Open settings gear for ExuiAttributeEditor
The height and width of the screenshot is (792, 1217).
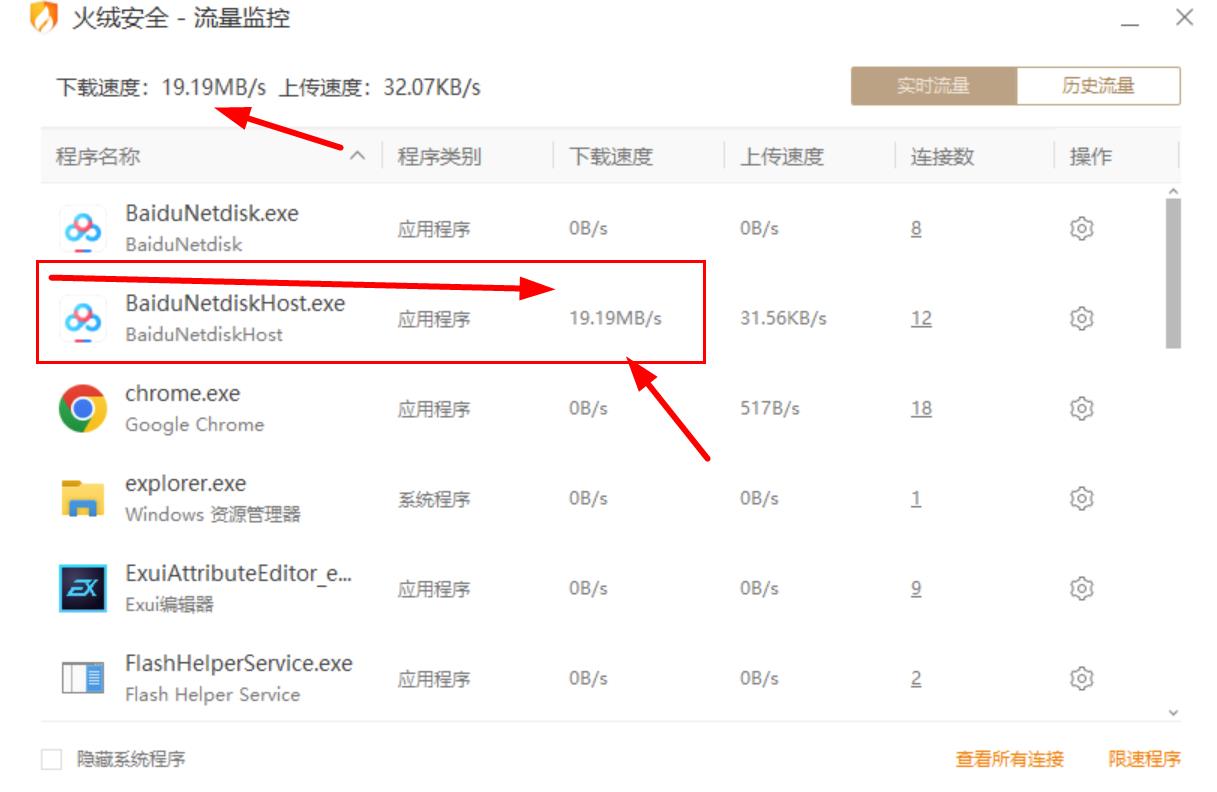click(1081, 588)
